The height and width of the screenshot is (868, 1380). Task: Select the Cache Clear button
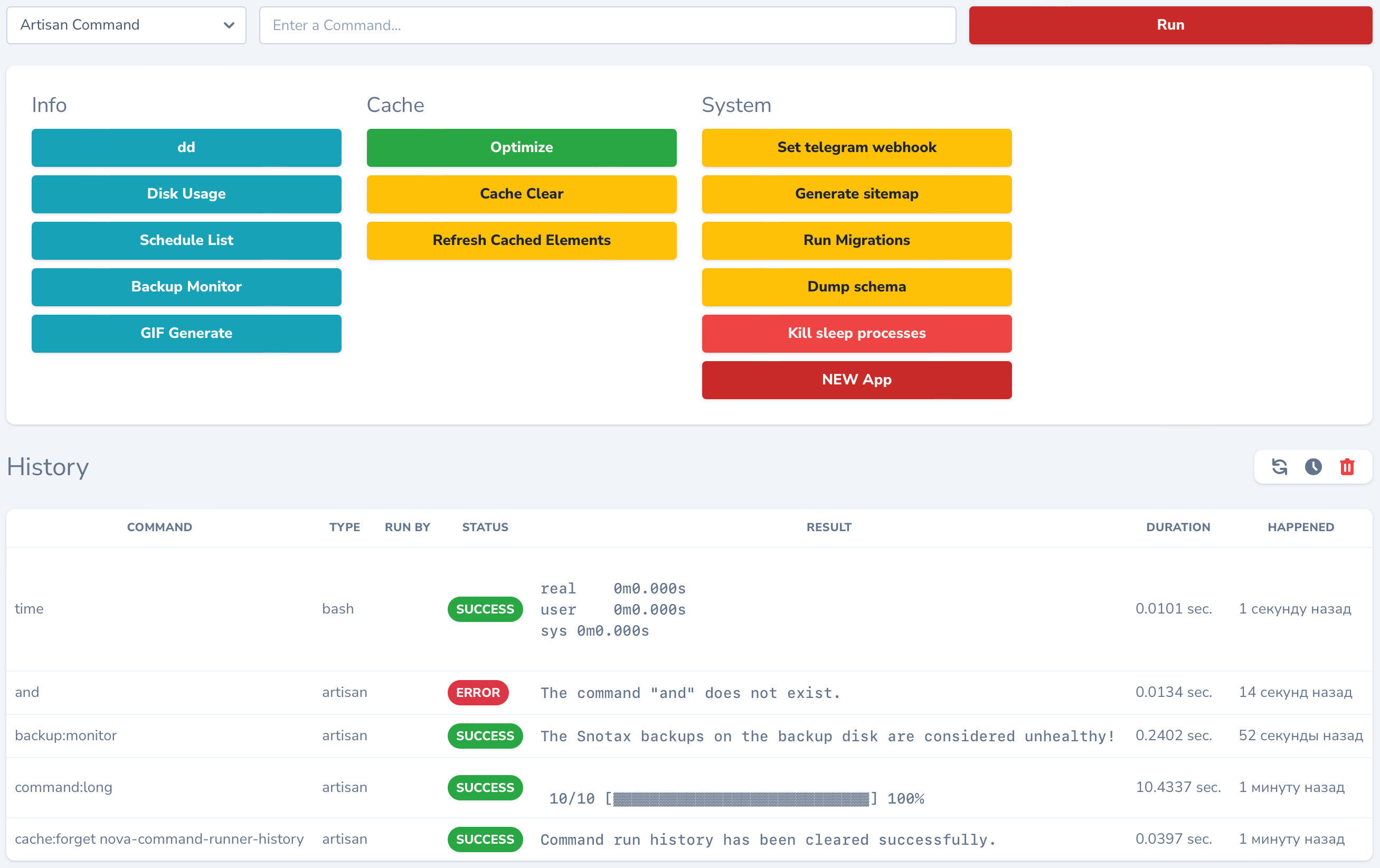tap(521, 194)
